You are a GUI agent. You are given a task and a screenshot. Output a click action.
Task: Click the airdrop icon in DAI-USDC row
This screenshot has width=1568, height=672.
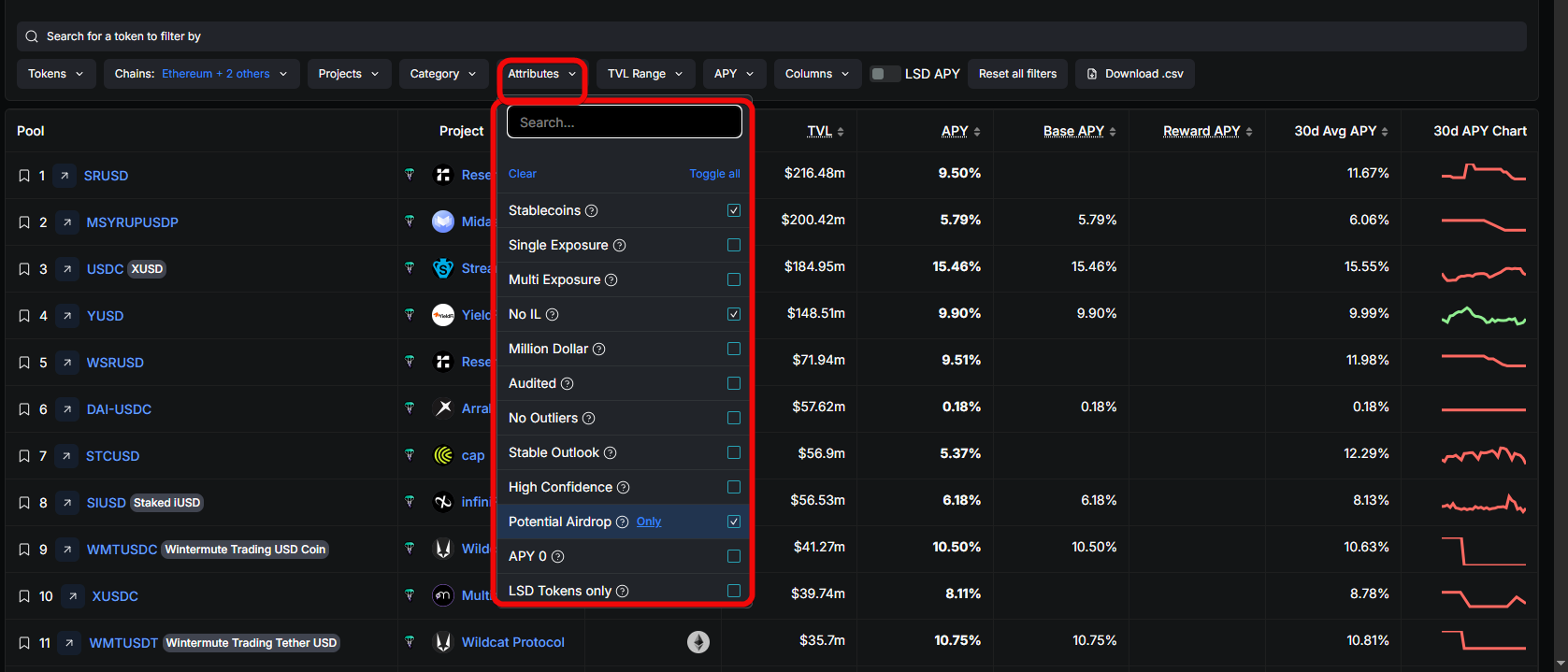410,408
